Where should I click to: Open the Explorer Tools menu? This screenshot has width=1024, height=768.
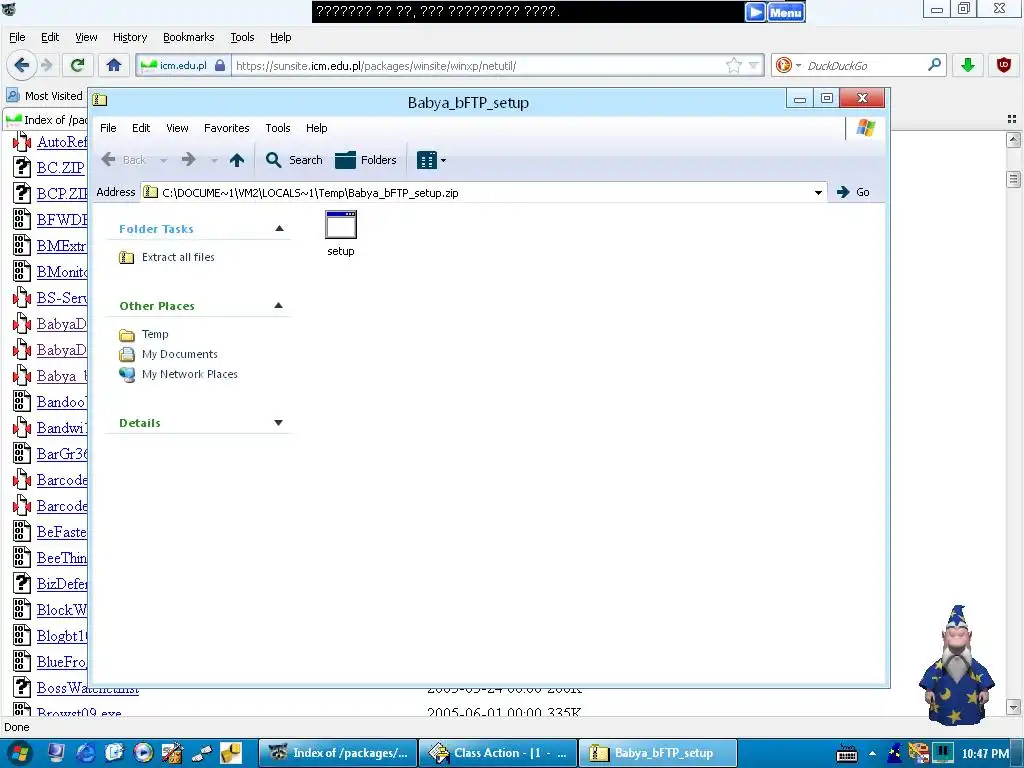coord(278,128)
